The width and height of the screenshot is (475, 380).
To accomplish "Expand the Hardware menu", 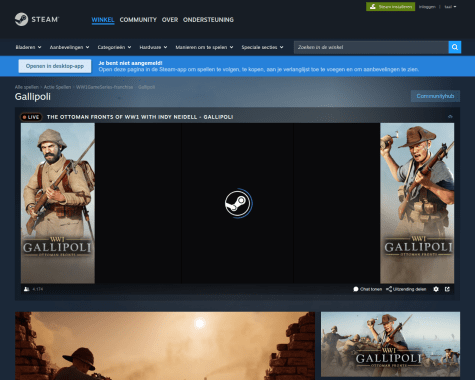I will pos(153,47).
